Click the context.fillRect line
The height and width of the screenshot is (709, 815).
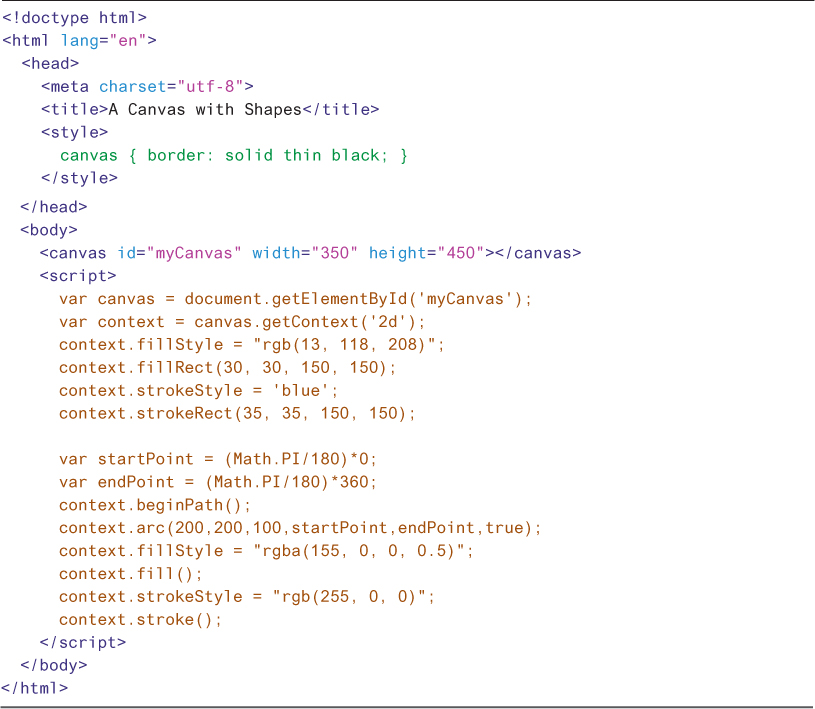(227, 368)
